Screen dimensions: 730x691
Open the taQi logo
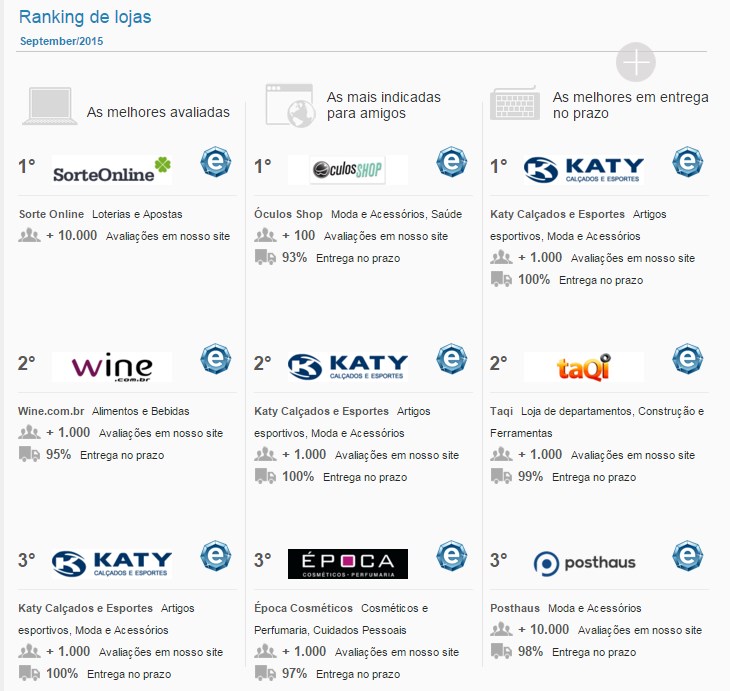(584, 367)
